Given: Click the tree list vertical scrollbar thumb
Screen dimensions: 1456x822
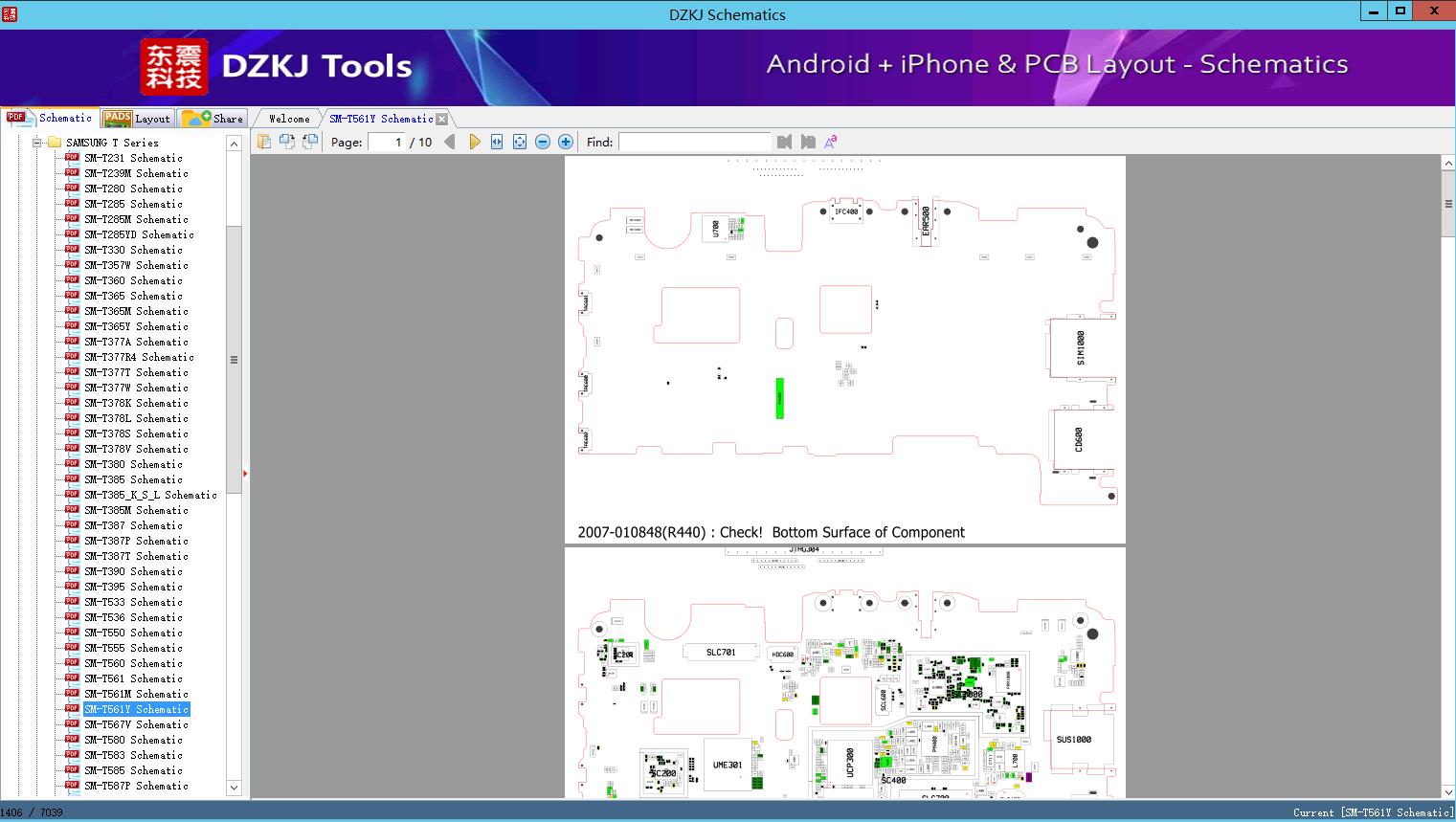Looking at the screenshot, I should tap(234, 360).
